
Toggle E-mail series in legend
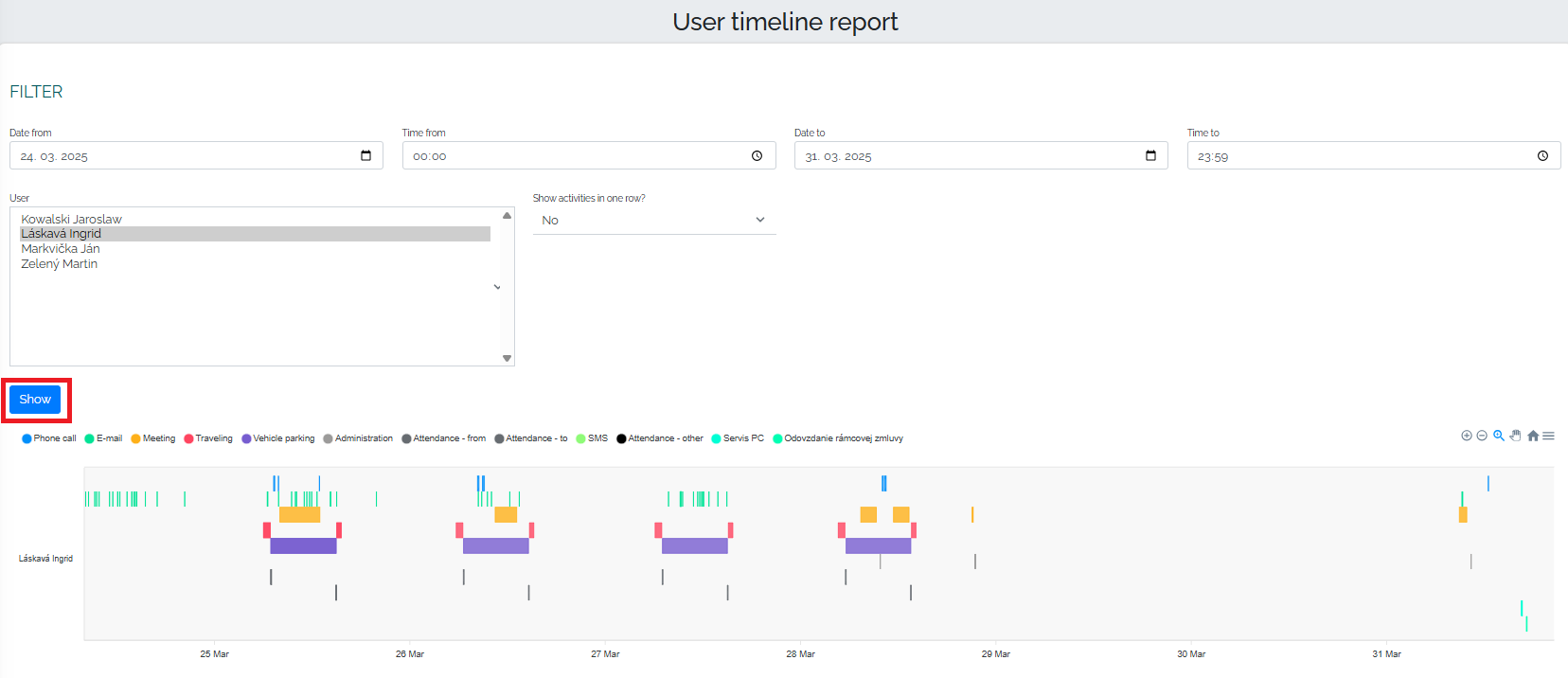(x=104, y=438)
